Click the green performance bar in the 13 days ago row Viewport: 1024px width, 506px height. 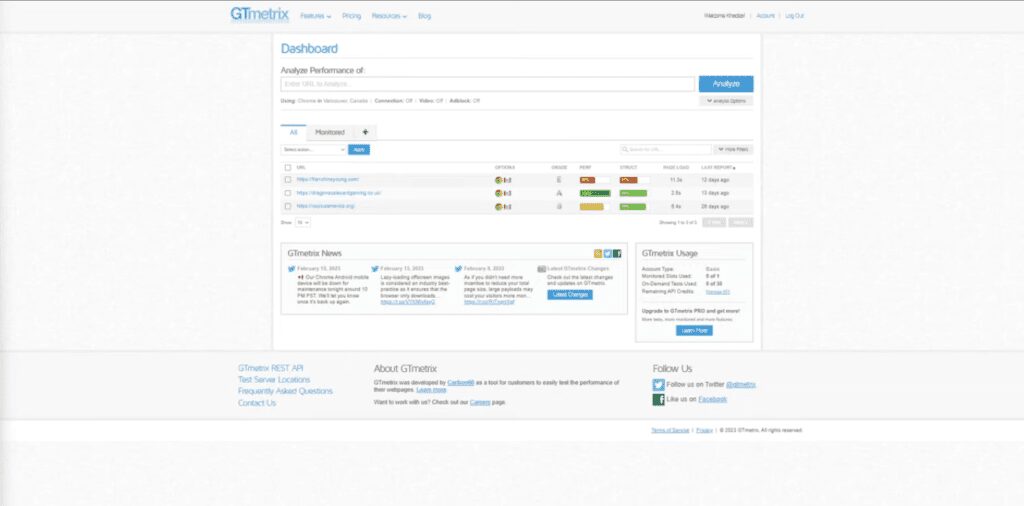tap(595, 193)
